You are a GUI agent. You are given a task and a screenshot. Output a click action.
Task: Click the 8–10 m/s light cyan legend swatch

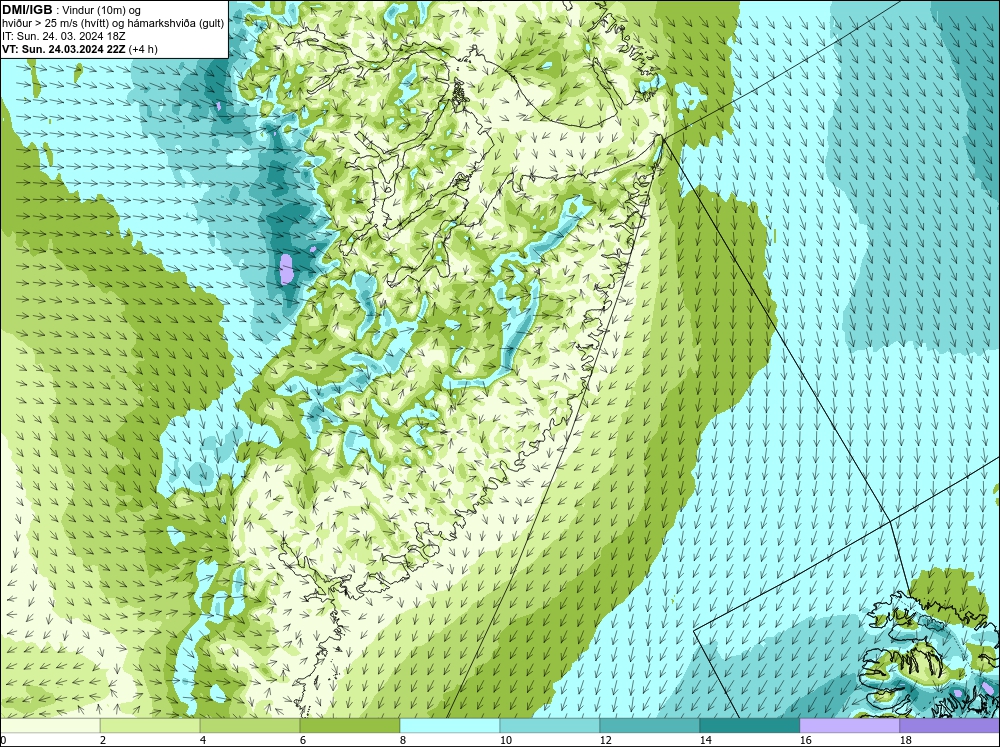click(x=450, y=725)
